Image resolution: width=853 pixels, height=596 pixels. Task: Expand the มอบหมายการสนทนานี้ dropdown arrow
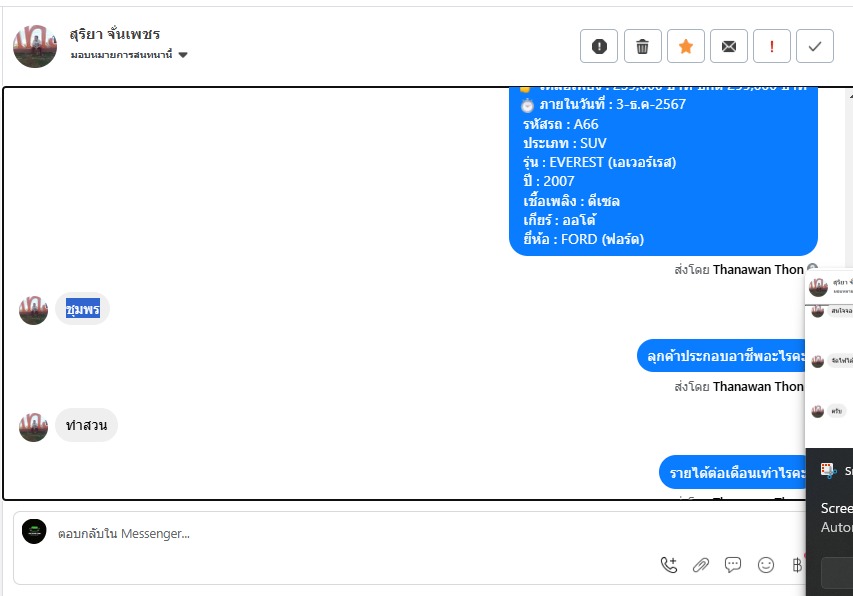click(x=183, y=55)
